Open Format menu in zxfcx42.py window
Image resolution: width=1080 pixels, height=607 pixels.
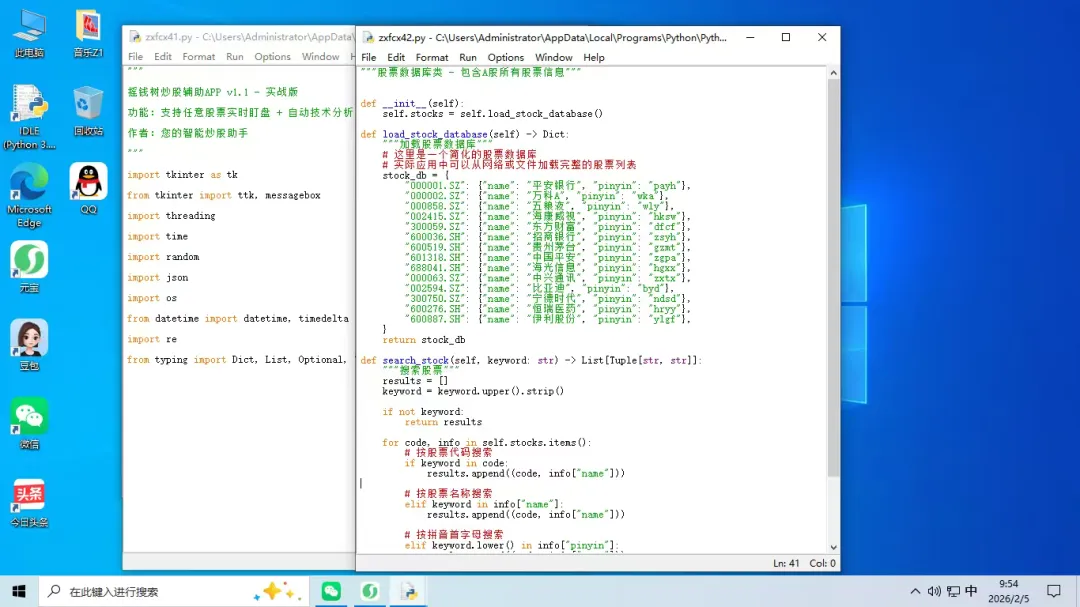(x=432, y=57)
